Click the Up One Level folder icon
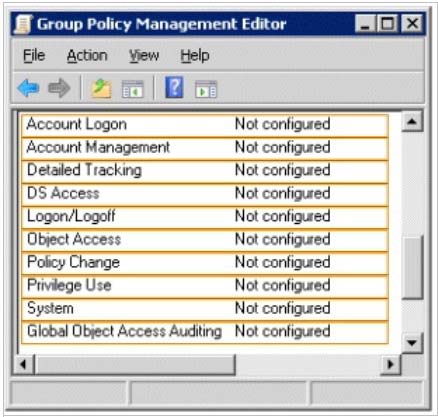The image size is (438, 417). [x=101, y=89]
